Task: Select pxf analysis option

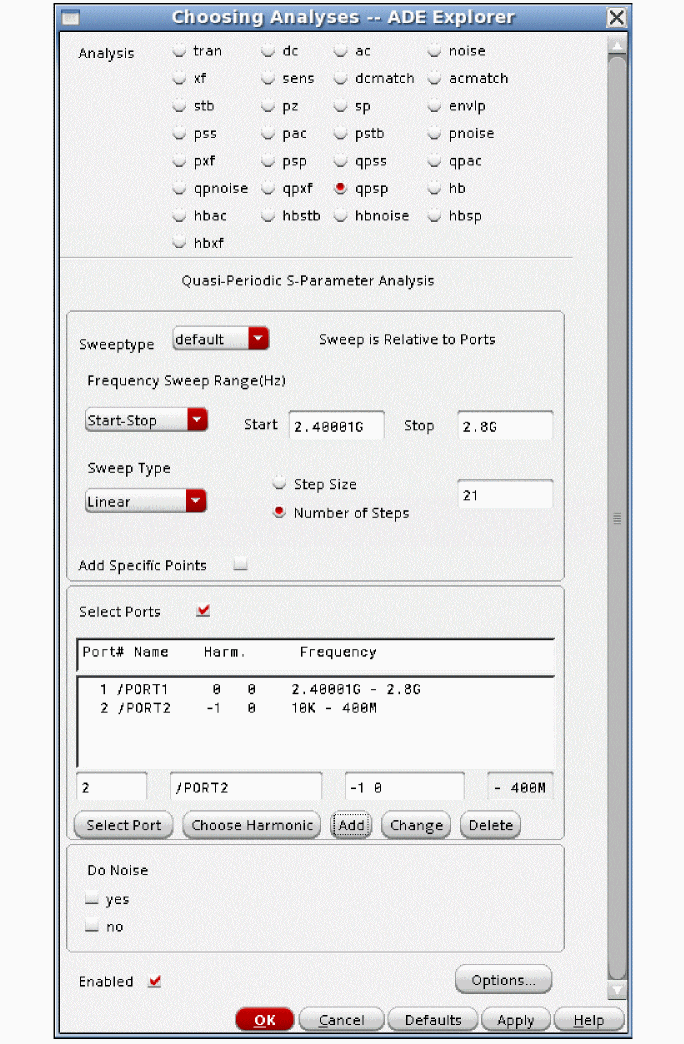Action: [179, 161]
